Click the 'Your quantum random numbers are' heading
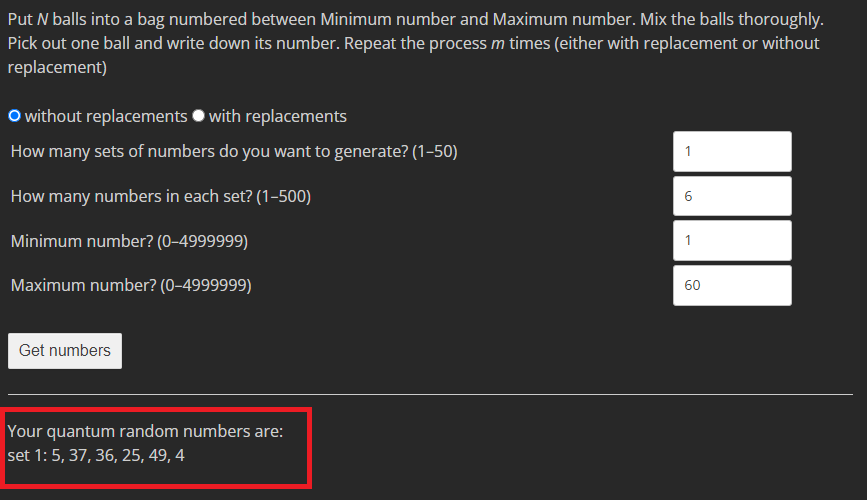Viewport: 867px width, 500px height. click(x=145, y=431)
